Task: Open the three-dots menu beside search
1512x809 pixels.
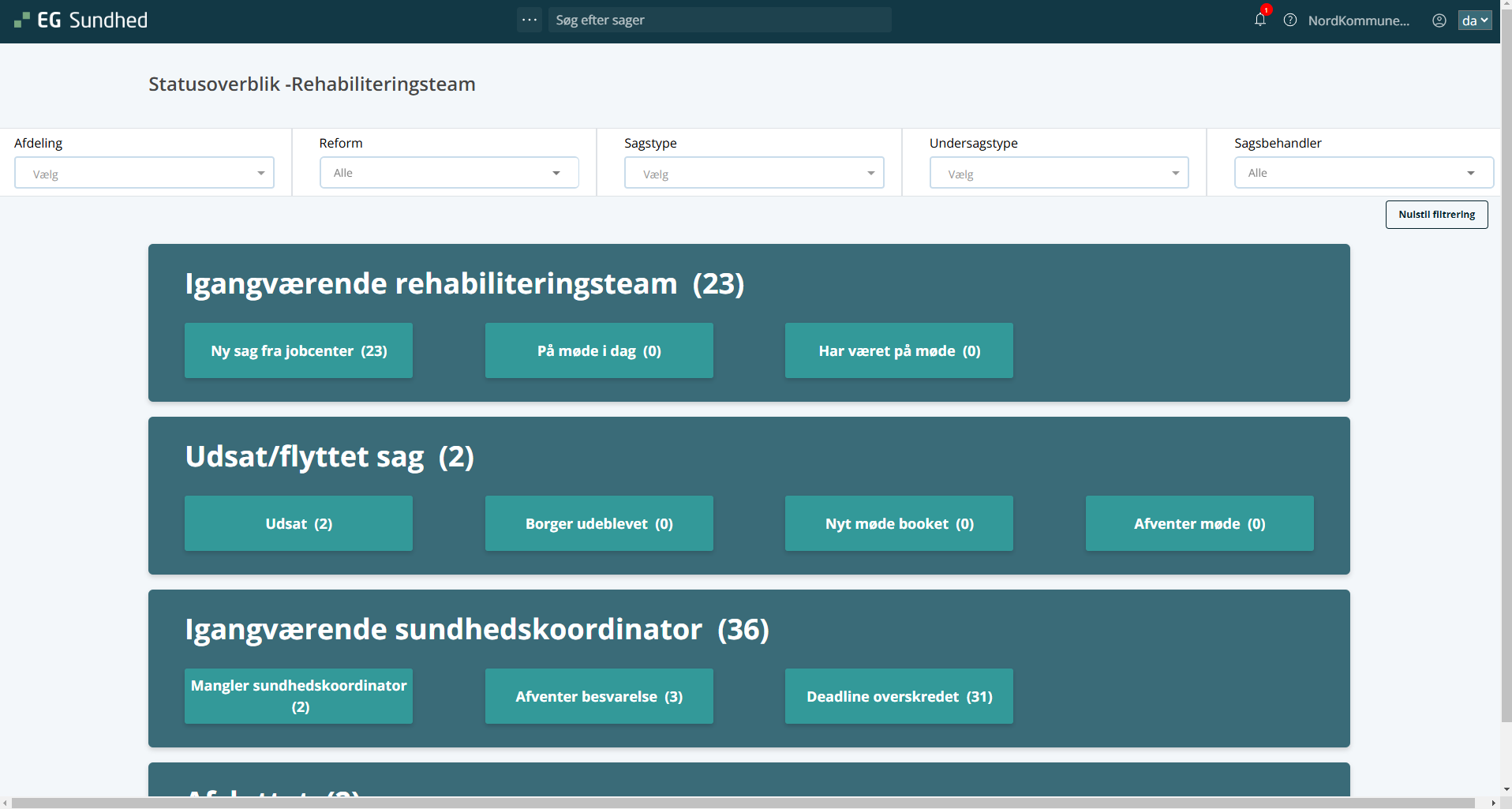Action: tap(530, 20)
